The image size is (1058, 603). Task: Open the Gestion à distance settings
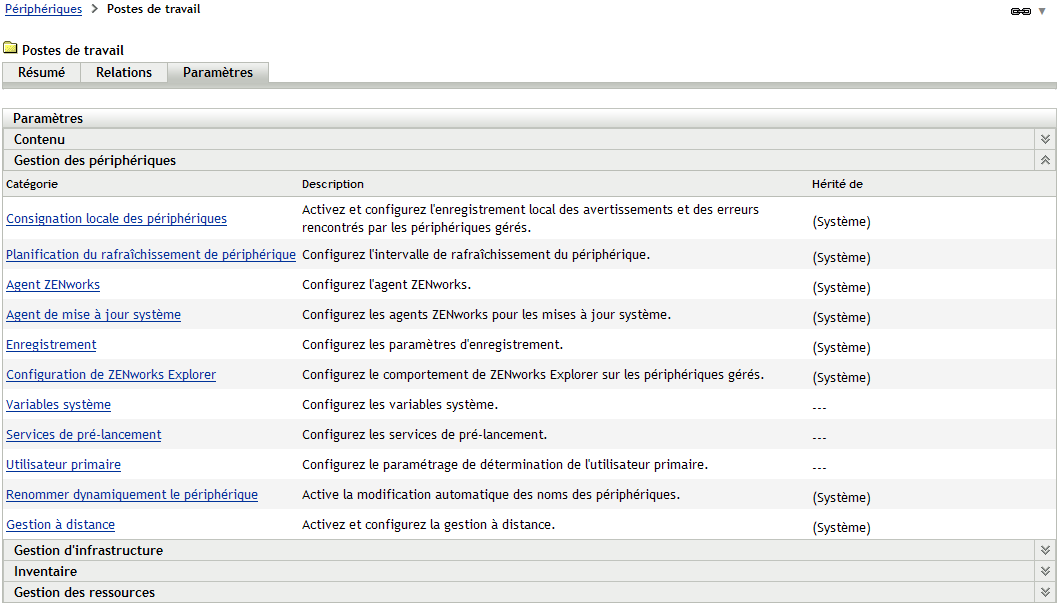tap(60, 525)
